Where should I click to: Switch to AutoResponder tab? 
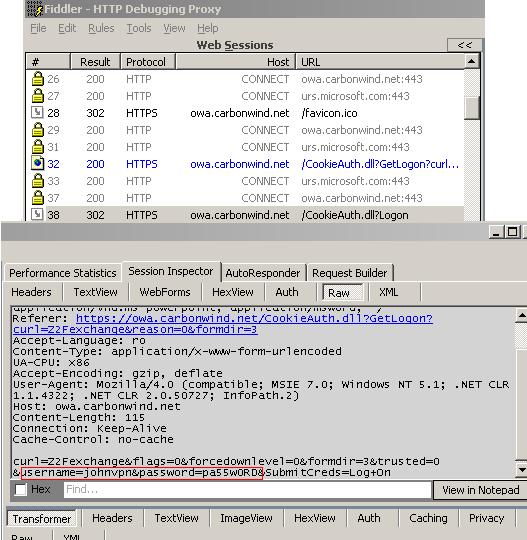coord(263,273)
